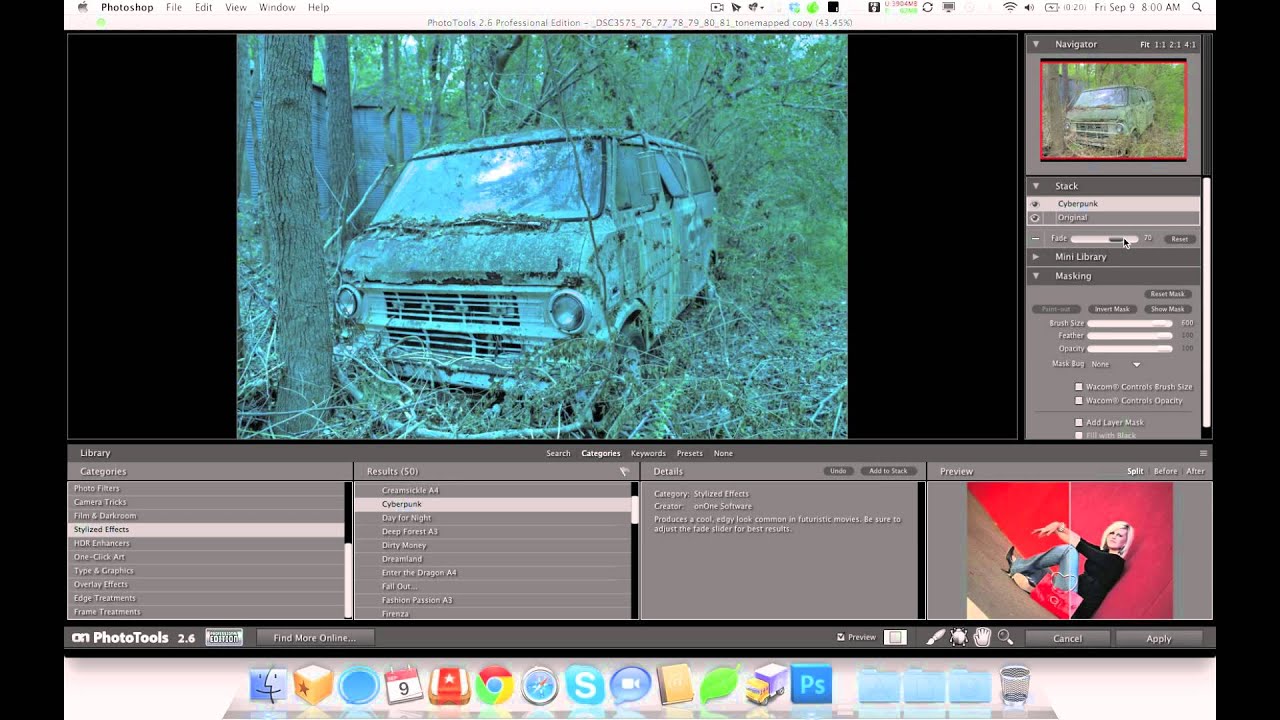
Task: Click the Reset Mask button
Action: (1167, 294)
